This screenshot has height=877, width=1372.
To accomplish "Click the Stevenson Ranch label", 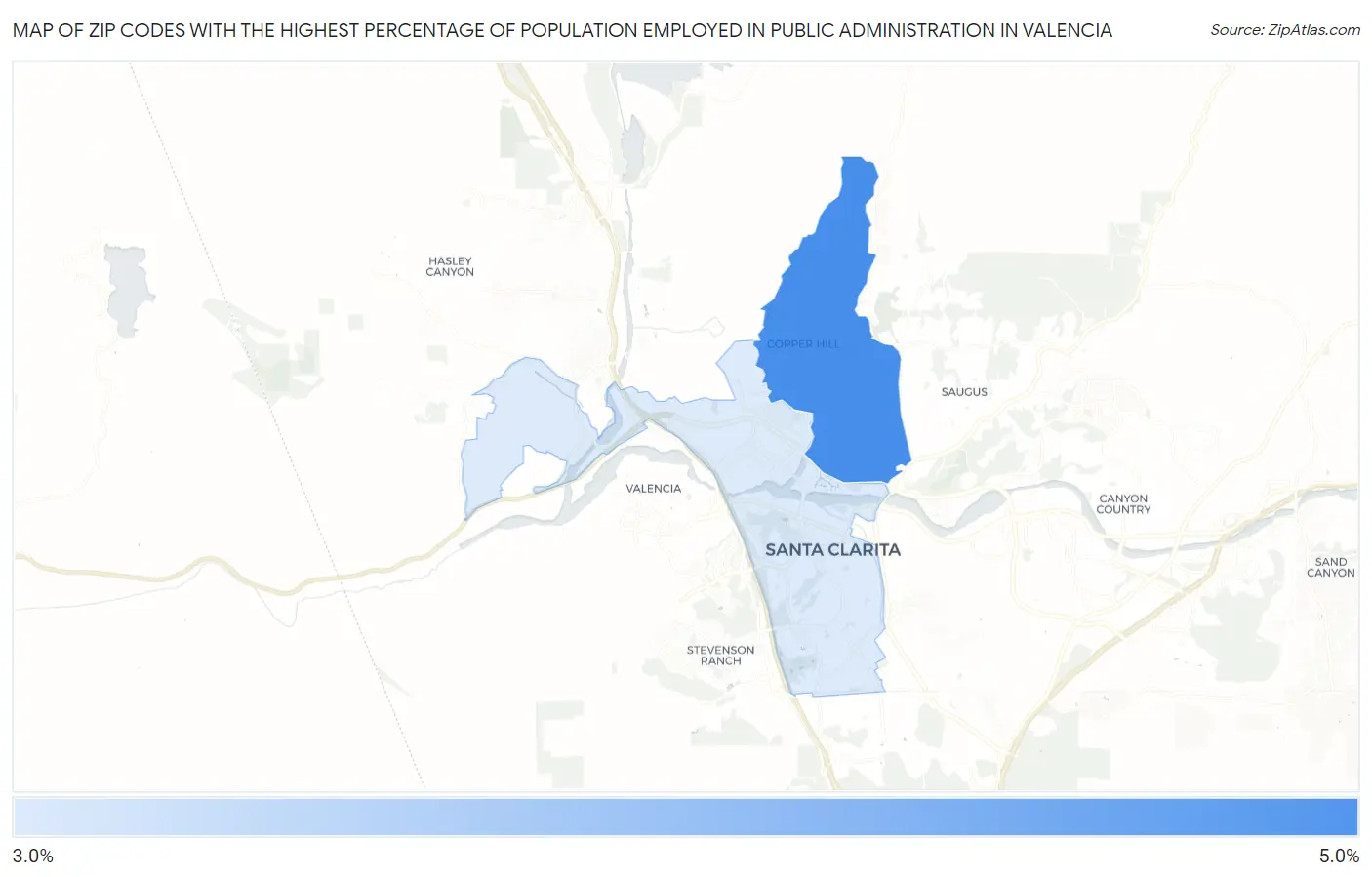I will [x=720, y=656].
